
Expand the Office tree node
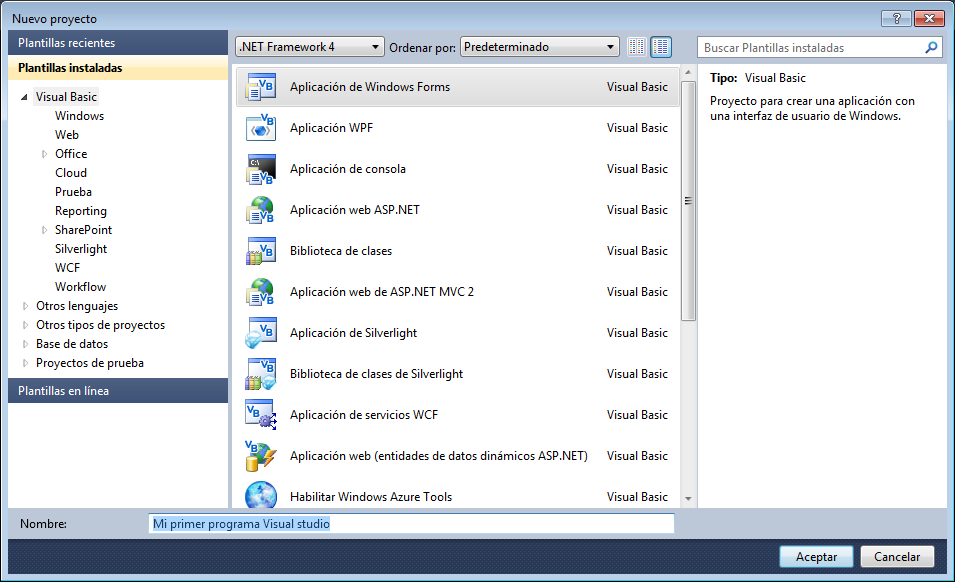pyautogui.click(x=43, y=153)
